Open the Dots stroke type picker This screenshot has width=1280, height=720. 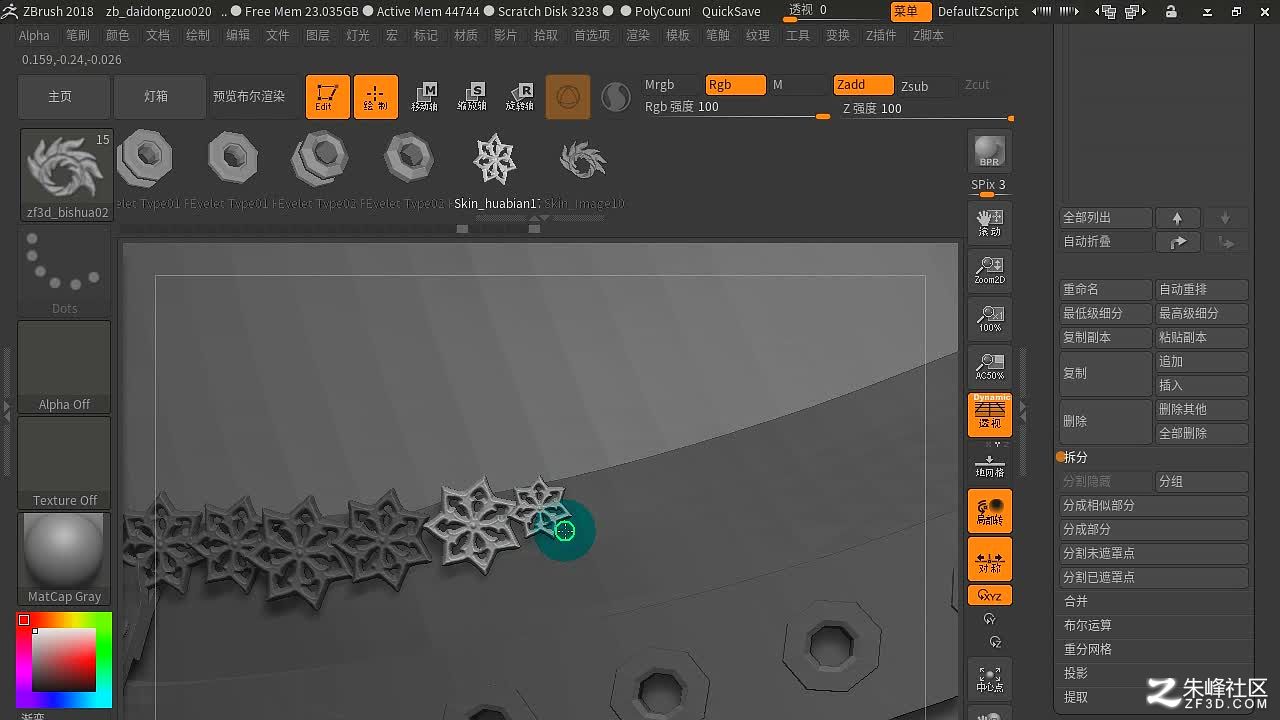[64, 272]
